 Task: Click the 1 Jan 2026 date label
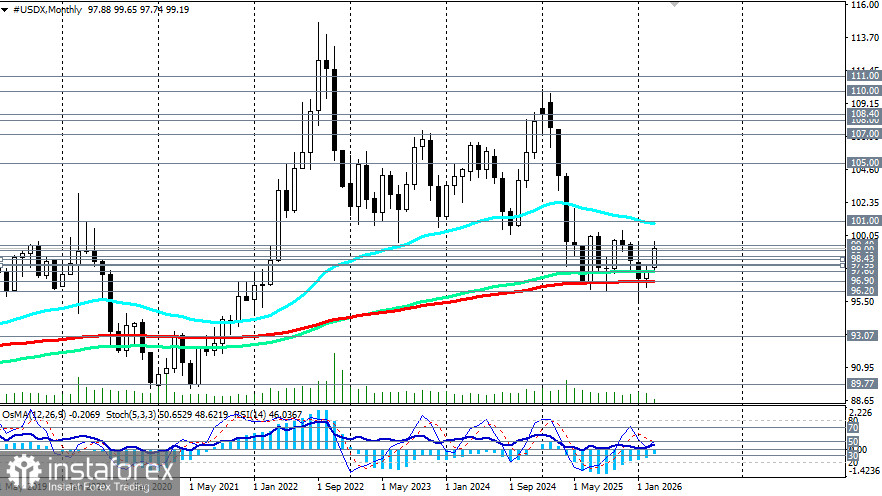pyautogui.click(x=660, y=487)
